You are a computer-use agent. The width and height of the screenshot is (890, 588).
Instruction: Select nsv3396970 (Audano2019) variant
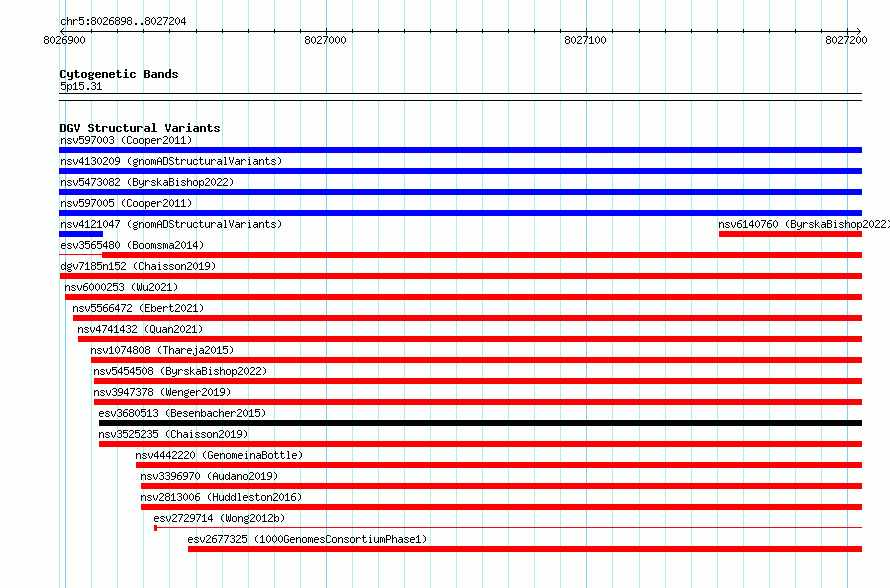209,476
